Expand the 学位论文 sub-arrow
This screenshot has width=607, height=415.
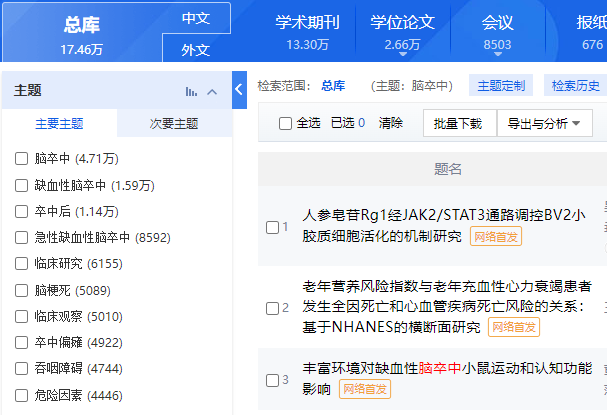403,54
